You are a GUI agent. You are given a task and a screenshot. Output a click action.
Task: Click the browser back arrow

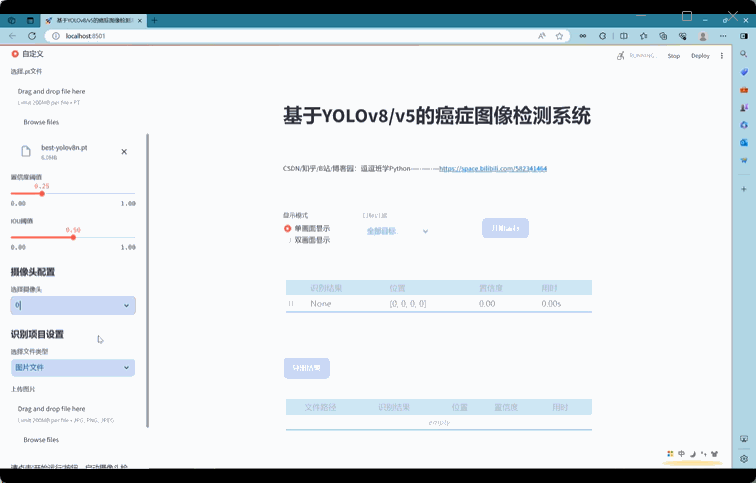point(13,36)
